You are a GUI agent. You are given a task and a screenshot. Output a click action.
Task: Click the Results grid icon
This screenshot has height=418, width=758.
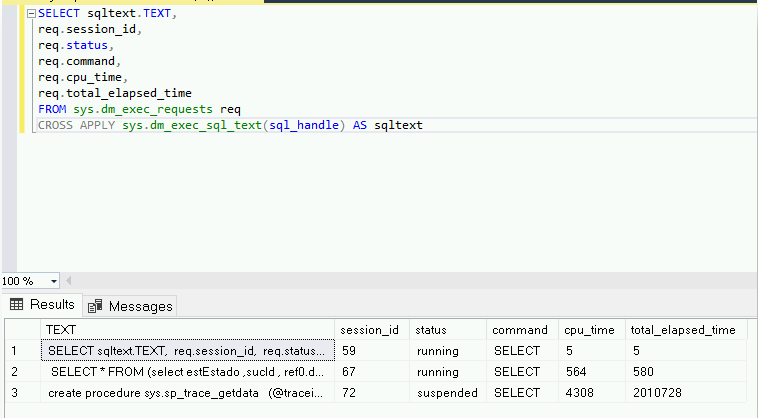pos(16,304)
